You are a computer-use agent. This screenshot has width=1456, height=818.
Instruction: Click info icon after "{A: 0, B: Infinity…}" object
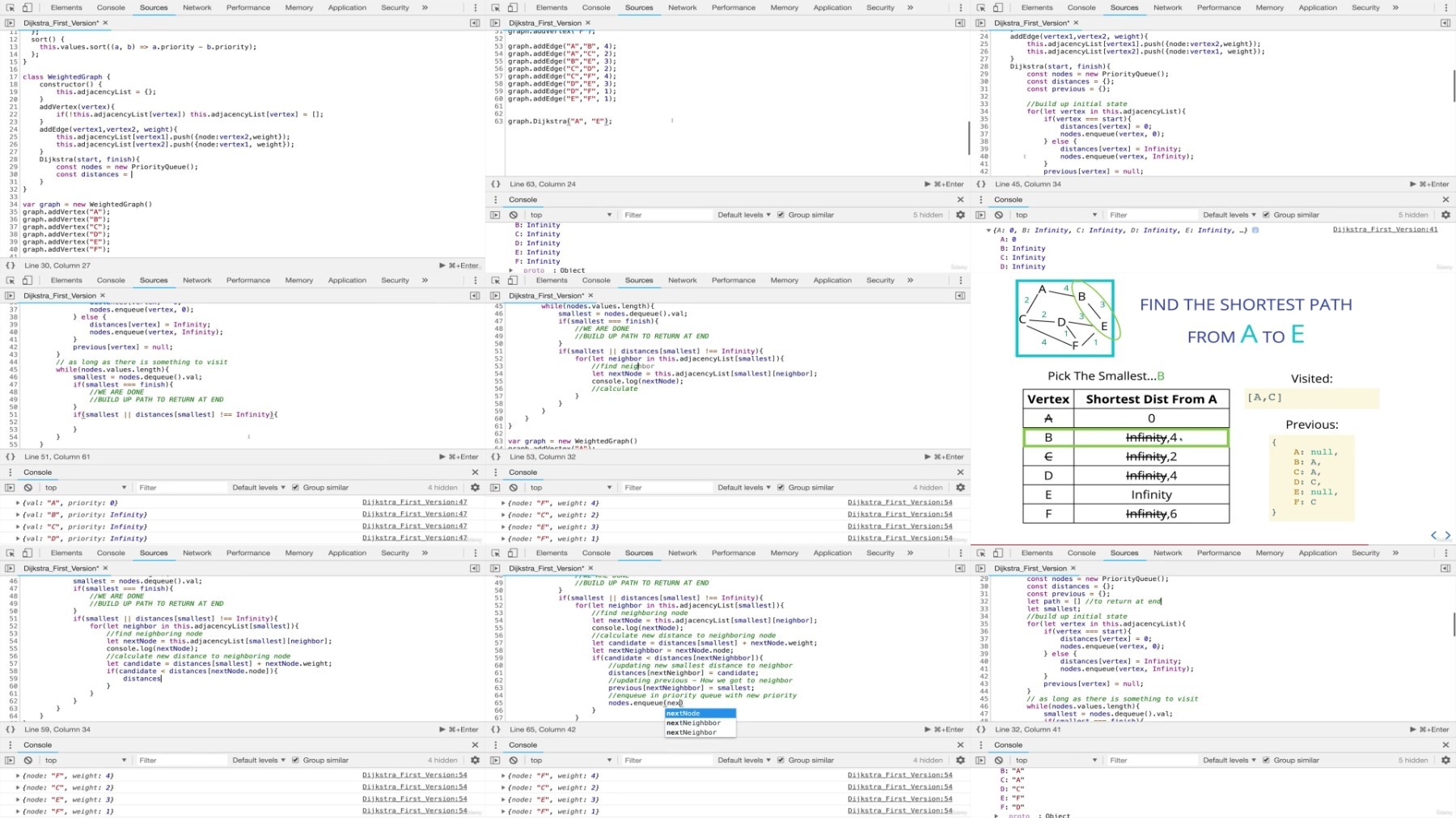click(x=1255, y=231)
